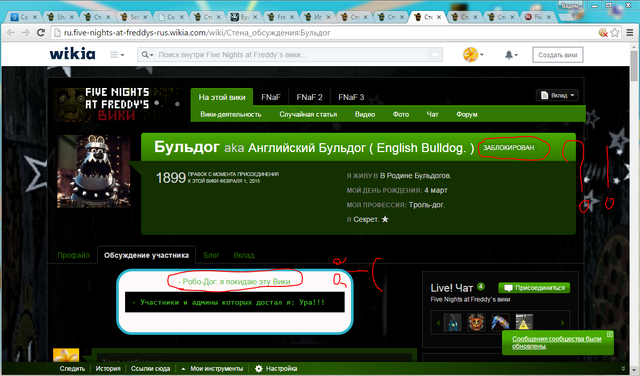Open a new browser tab

(x=566, y=17)
